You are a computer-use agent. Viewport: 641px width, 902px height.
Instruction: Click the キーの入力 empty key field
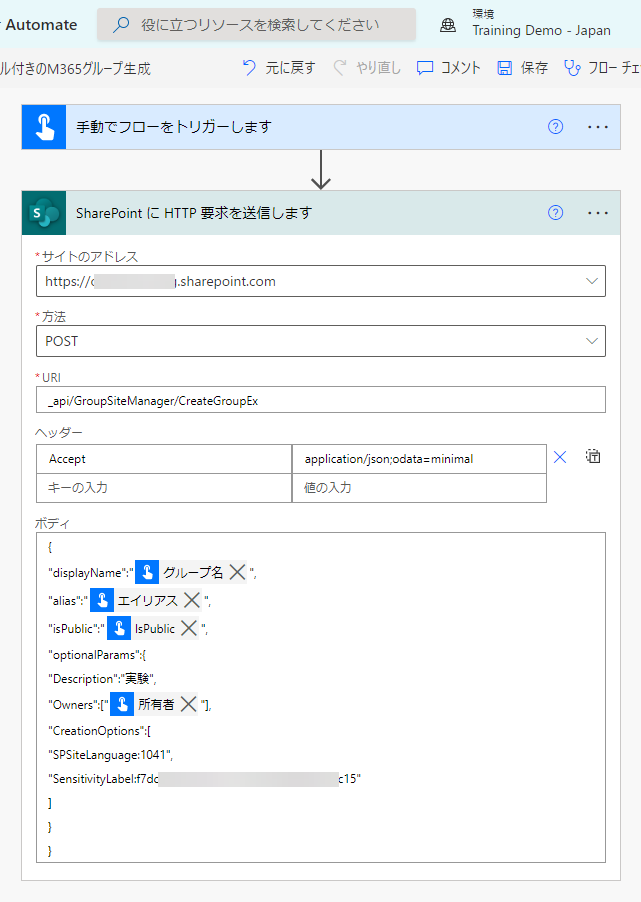click(x=164, y=488)
